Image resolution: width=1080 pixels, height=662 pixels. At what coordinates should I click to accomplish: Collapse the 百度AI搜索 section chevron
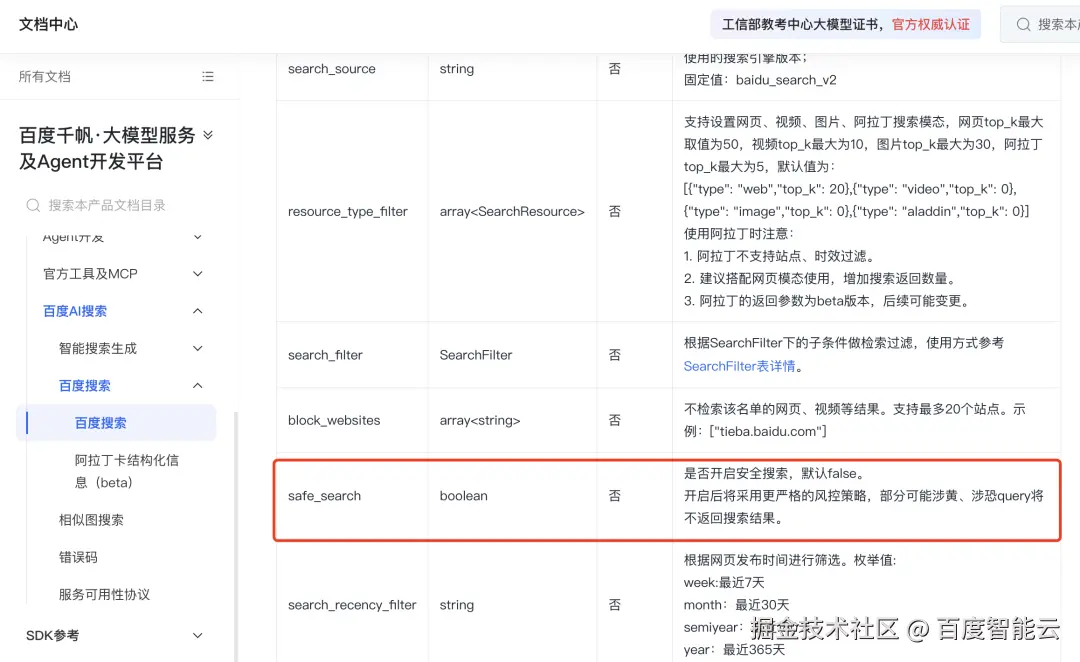198,311
